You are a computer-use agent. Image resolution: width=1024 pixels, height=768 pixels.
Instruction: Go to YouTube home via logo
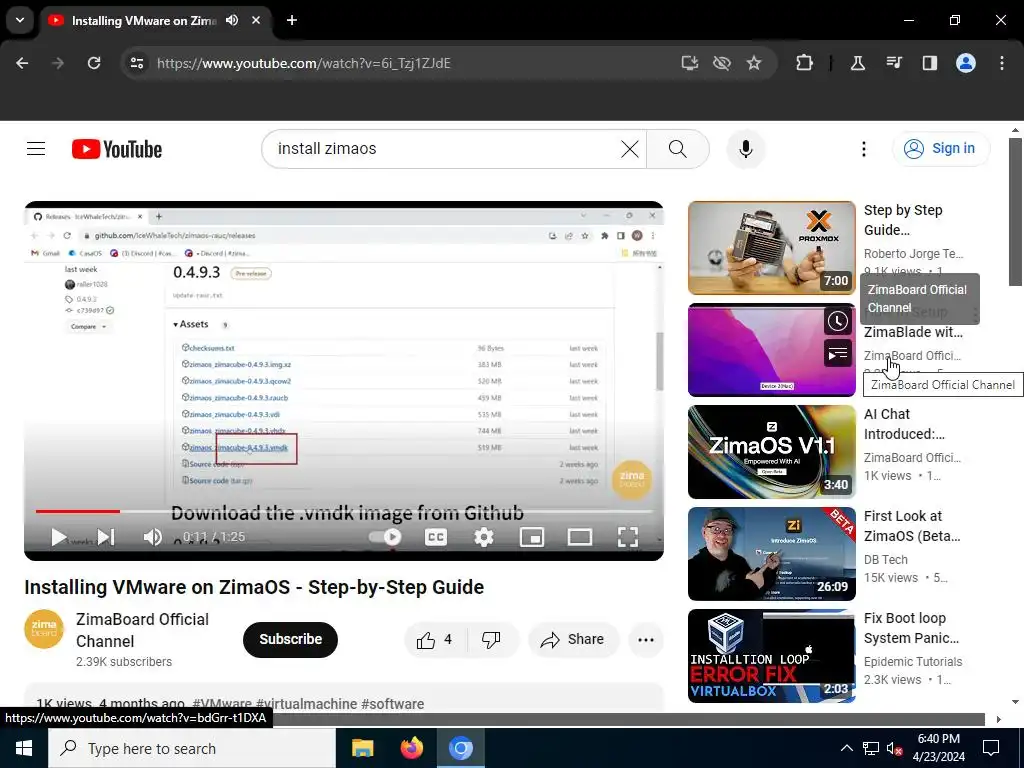tap(117, 149)
